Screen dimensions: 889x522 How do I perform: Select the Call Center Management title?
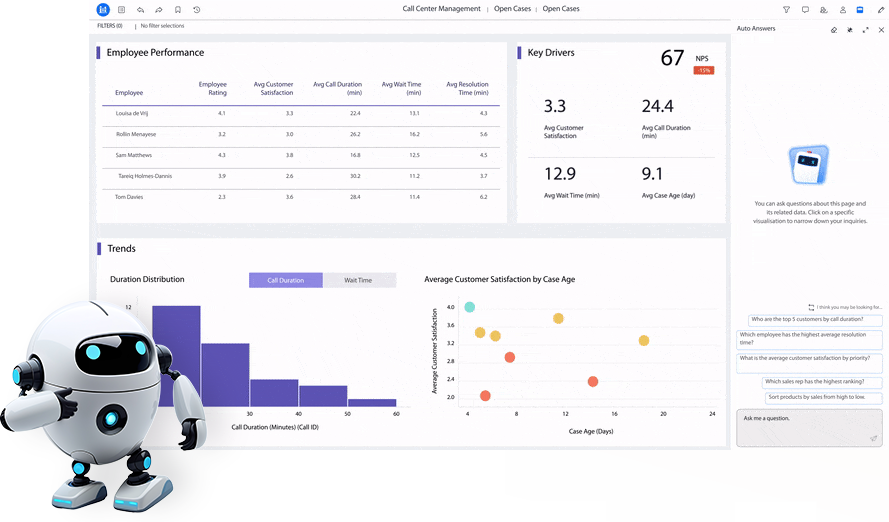tap(441, 9)
